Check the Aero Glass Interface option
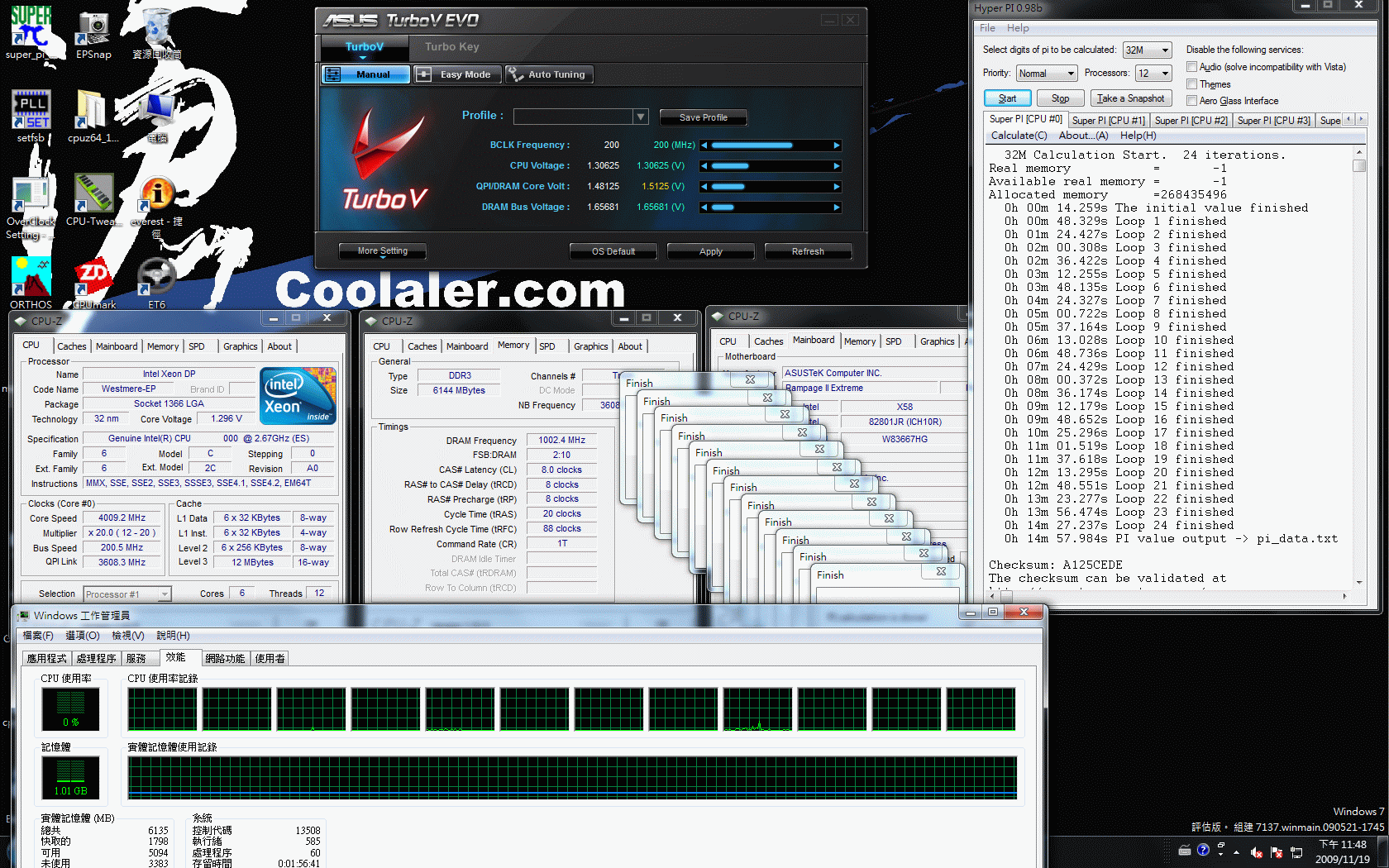1389x868 pixels. tap(1191, 101)
